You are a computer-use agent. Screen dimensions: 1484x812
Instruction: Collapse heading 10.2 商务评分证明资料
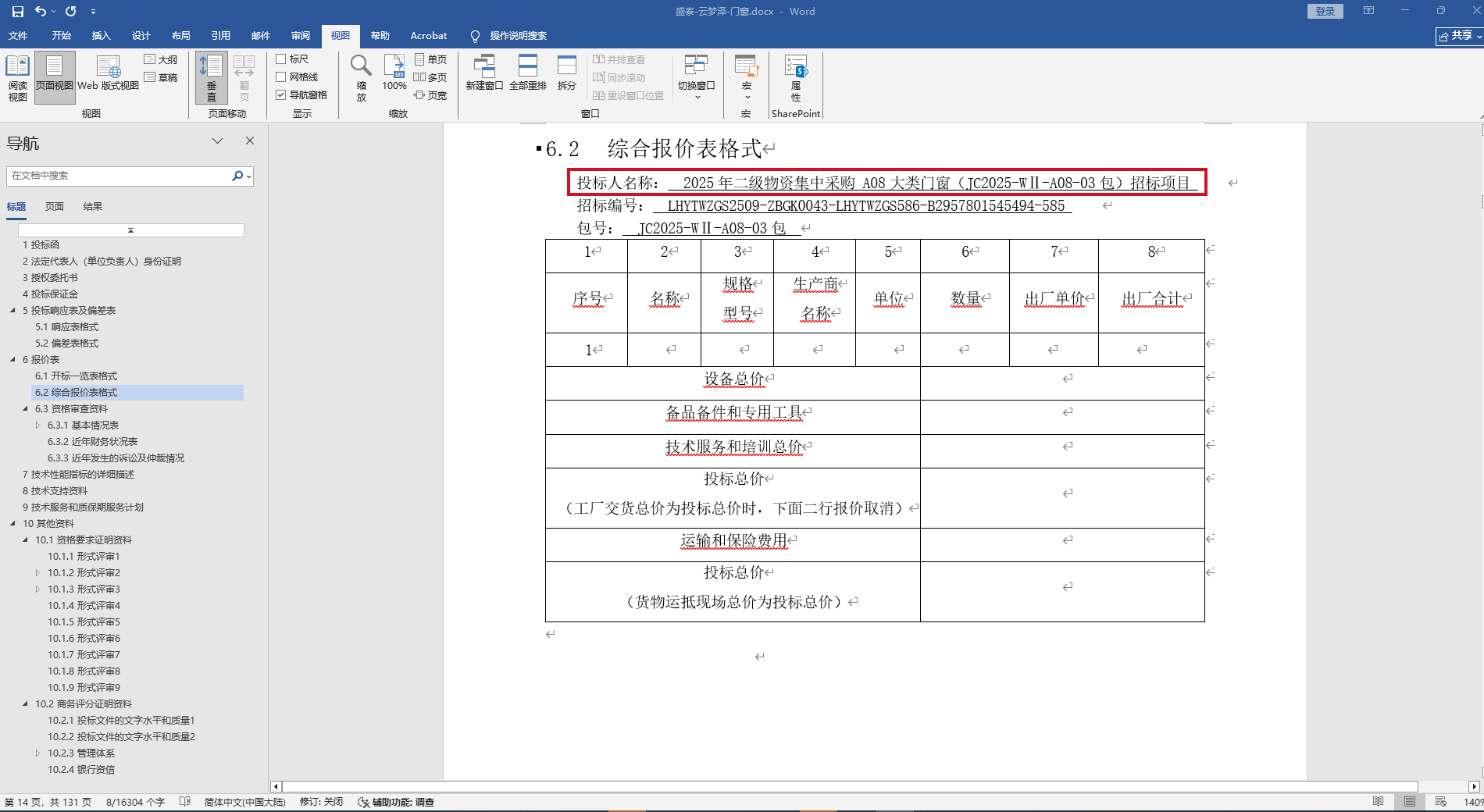click(25, 704)
